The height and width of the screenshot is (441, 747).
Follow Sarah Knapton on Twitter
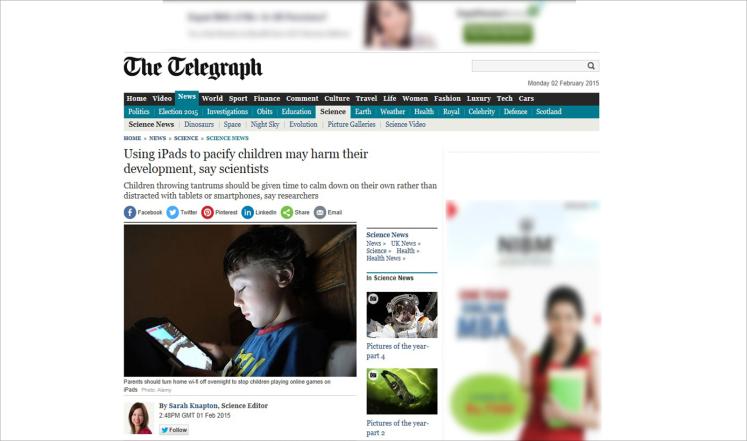click(174, 430)
